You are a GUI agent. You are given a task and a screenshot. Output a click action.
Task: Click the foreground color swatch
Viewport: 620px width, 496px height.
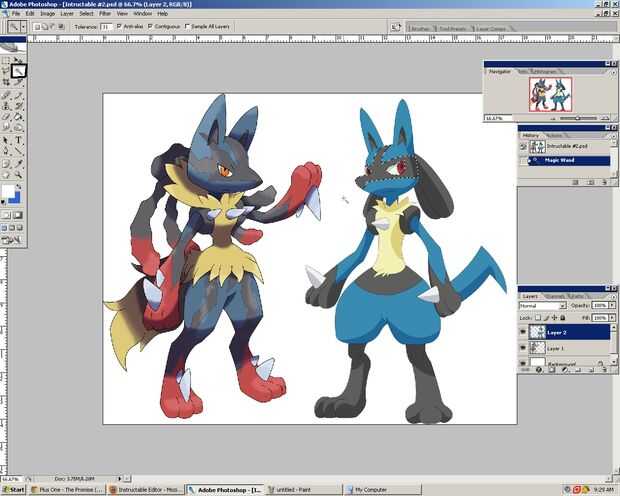9,191
